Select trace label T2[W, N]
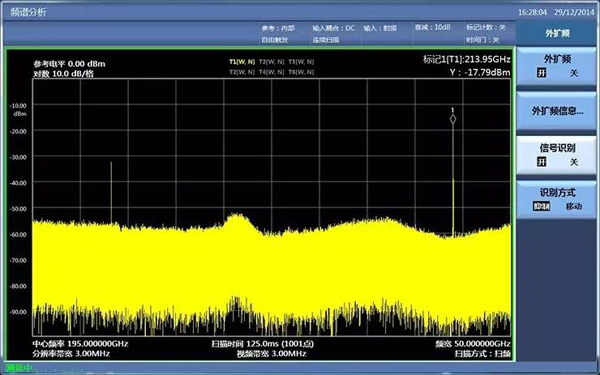Image resolution: width=600 pixels, height=375 pixels. pyautogui.click(x=242, y=72)
